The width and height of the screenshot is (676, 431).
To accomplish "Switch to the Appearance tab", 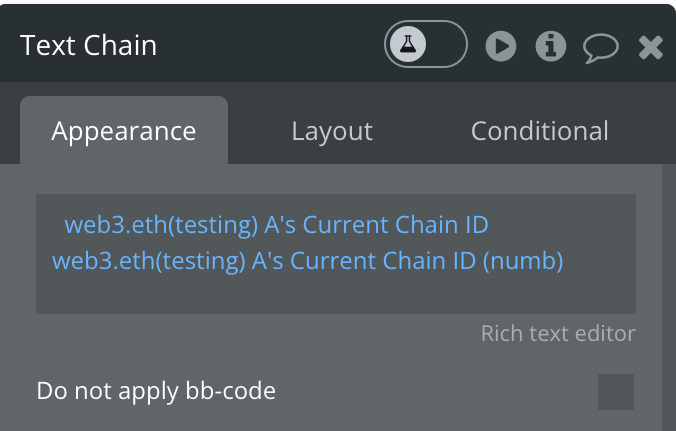I will point(124,131).
